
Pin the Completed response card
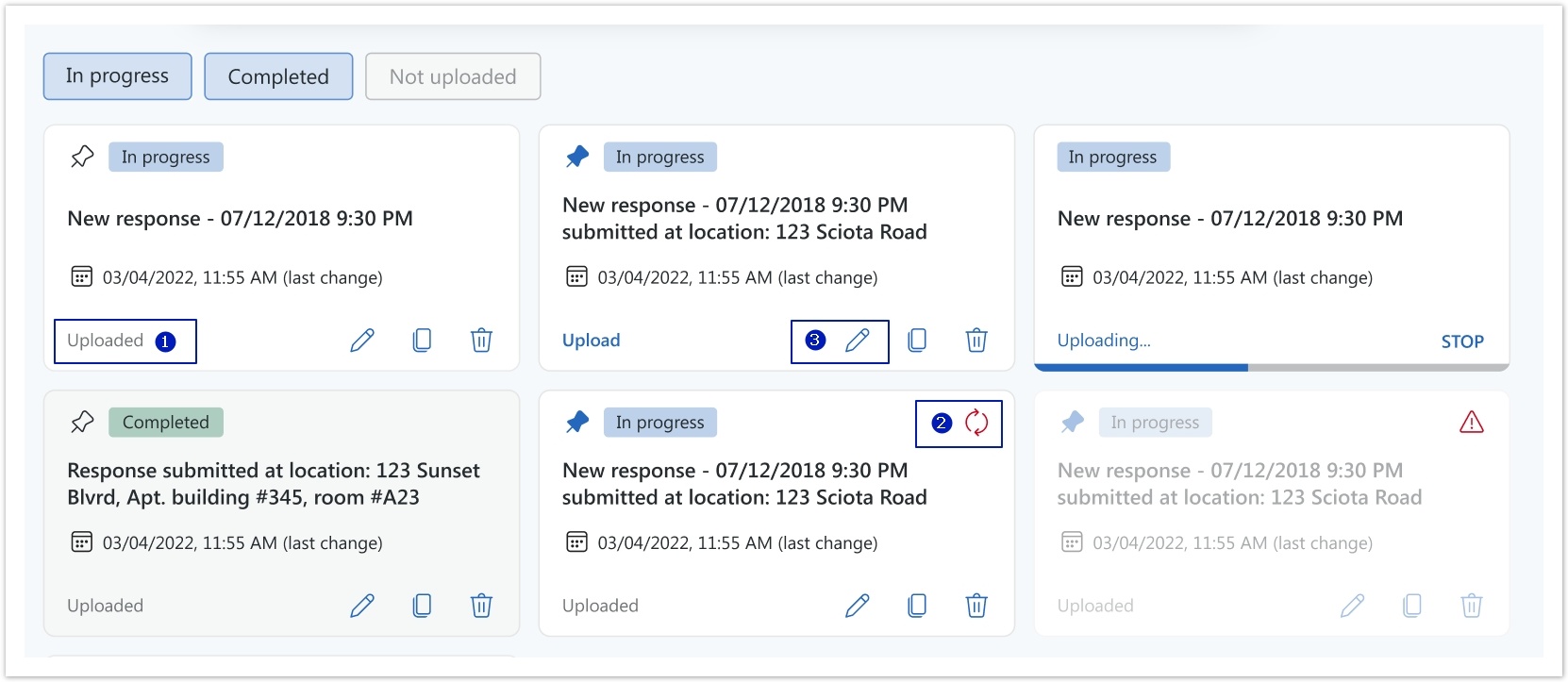pos(82,422)
